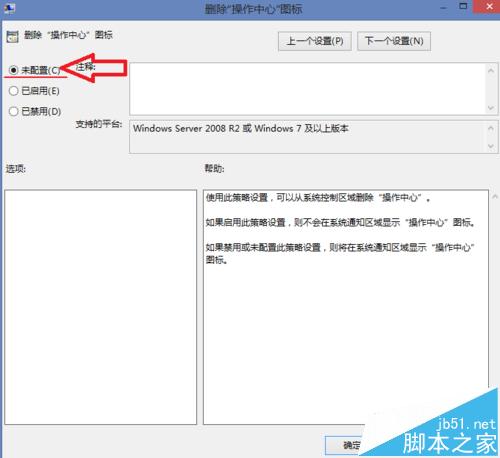Click supported platform box scroll down arrow
This screenshot has height=458, width=500.
tap(491, 146)
